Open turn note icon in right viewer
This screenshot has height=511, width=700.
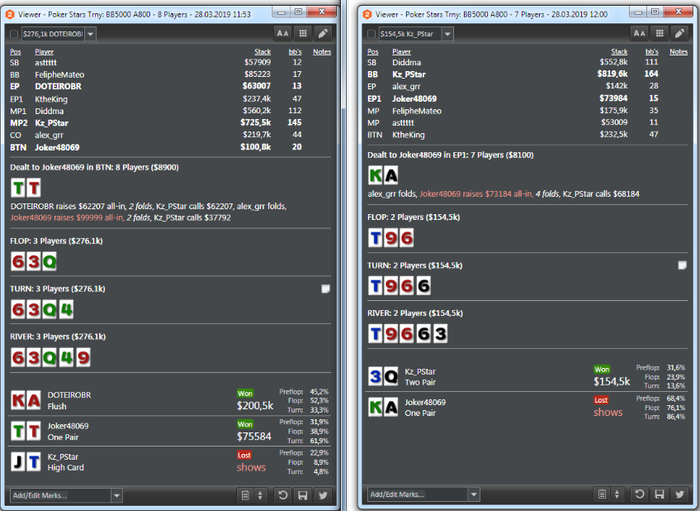click(x=682, y=265)
